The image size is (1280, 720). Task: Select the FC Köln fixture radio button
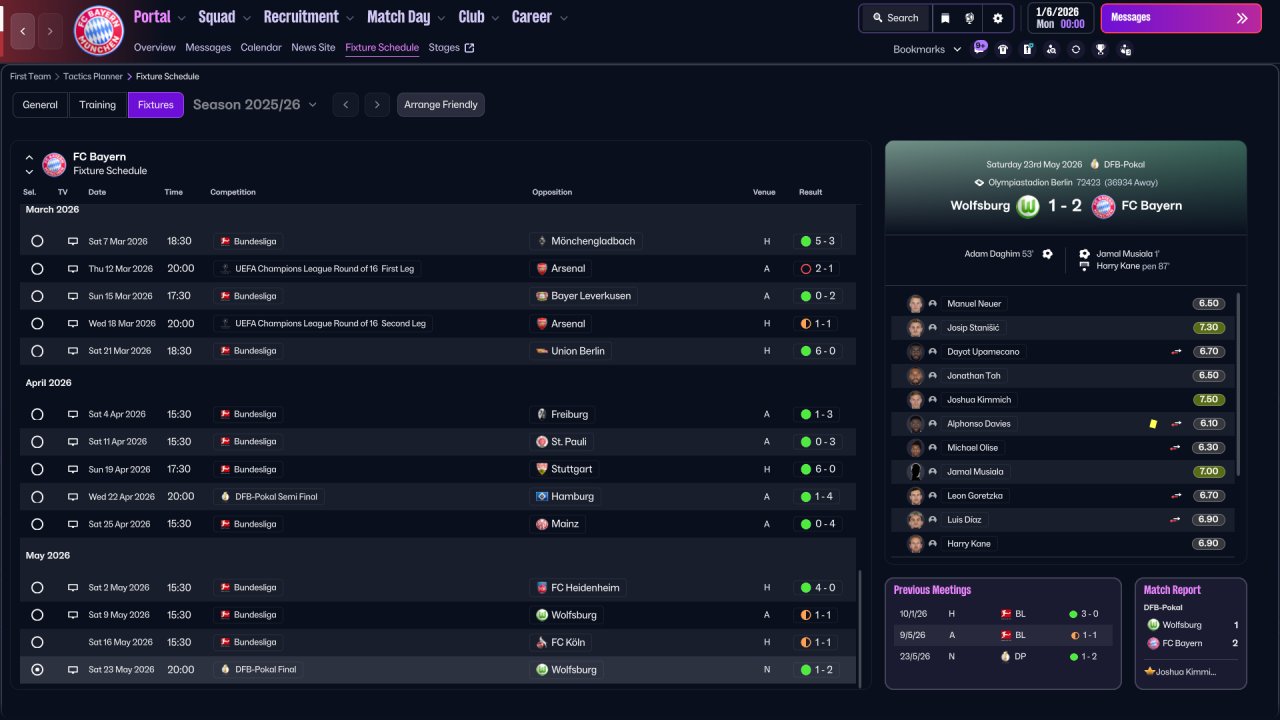(x=37, y=642)
